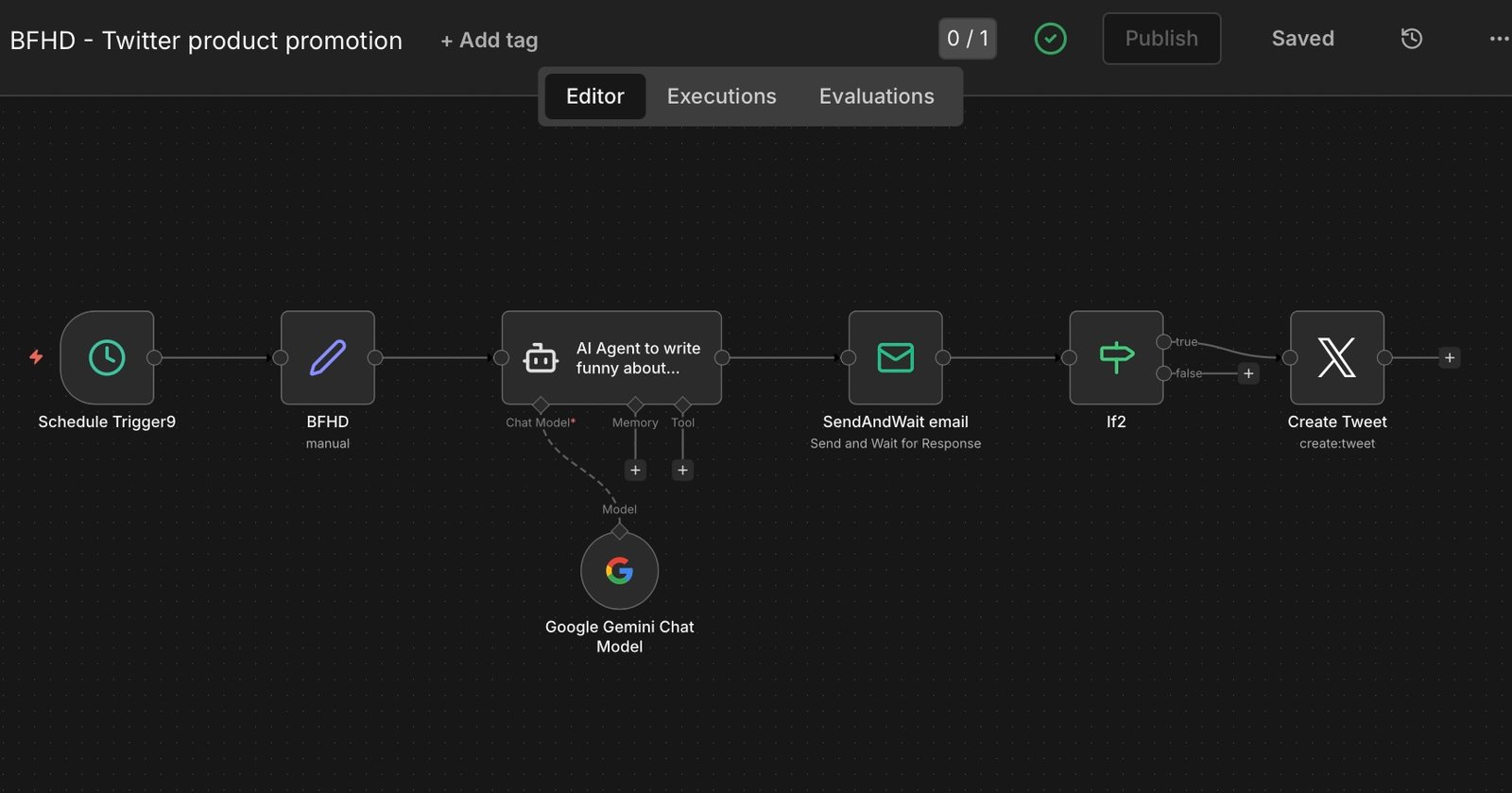Switch to the Evaluations tab
The image size is (1512, 793).
876,96
